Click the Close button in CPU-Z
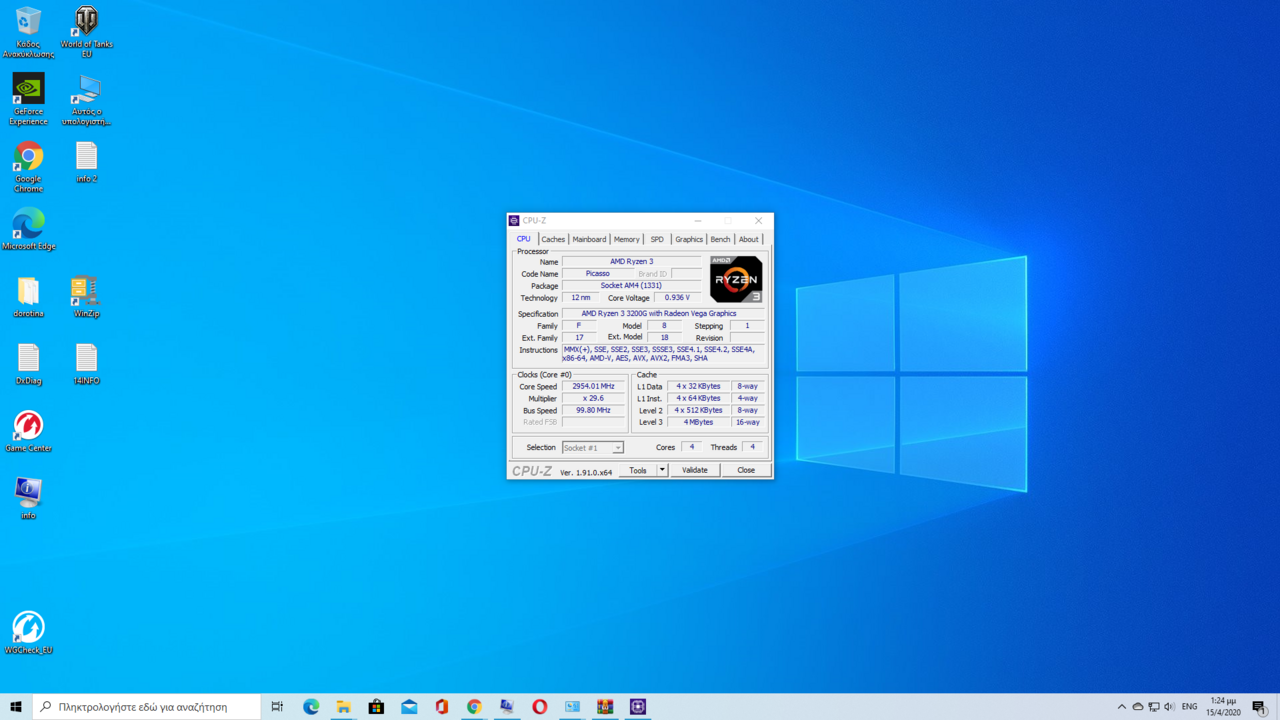The height and width of the screenshot is (720, 1280). pyautogui.click(x=746, y=470)
